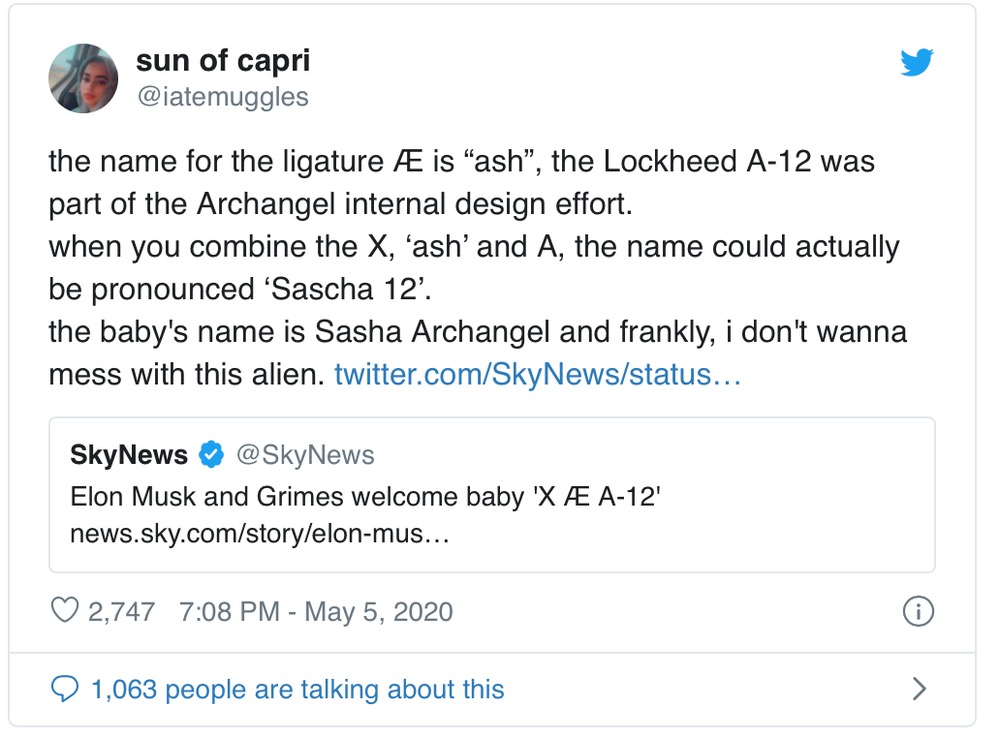Click the 7:08 PM - May 5, 2020 timestamp
Viewport: 1000px width, 738px height.
pyautogui.click(x=316, y=611)
